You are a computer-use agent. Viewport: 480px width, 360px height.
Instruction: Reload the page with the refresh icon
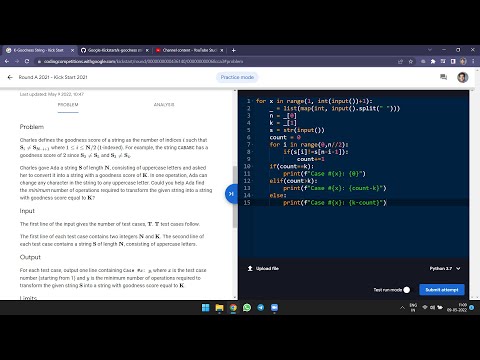tap(27, 61)
